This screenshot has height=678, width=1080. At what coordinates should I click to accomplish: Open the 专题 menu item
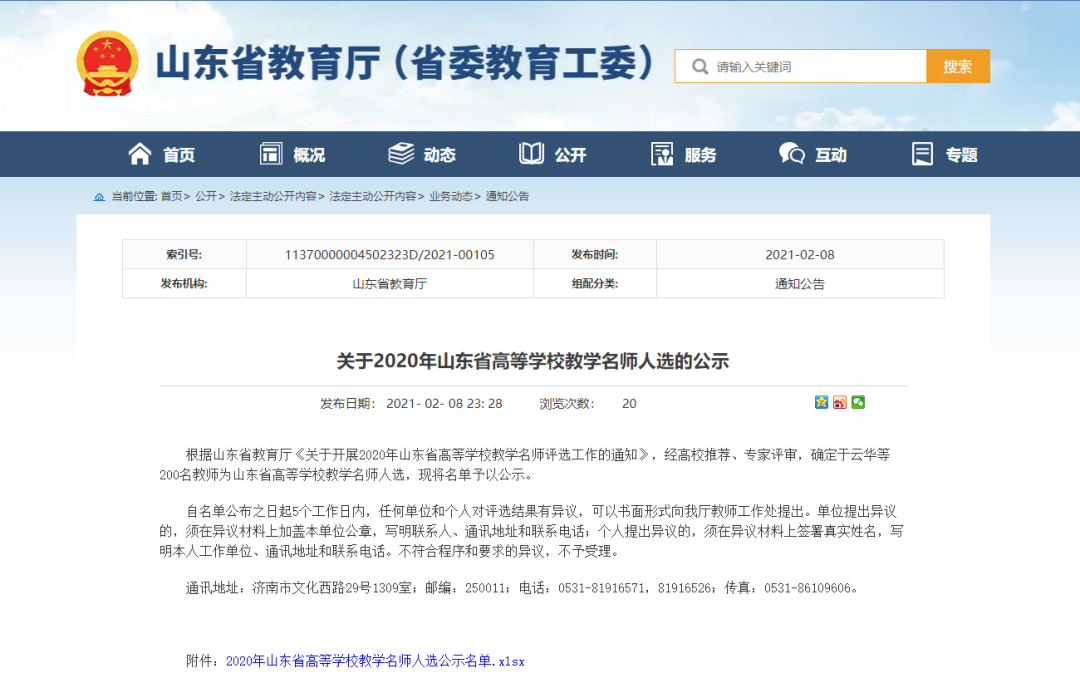(962, 155)
